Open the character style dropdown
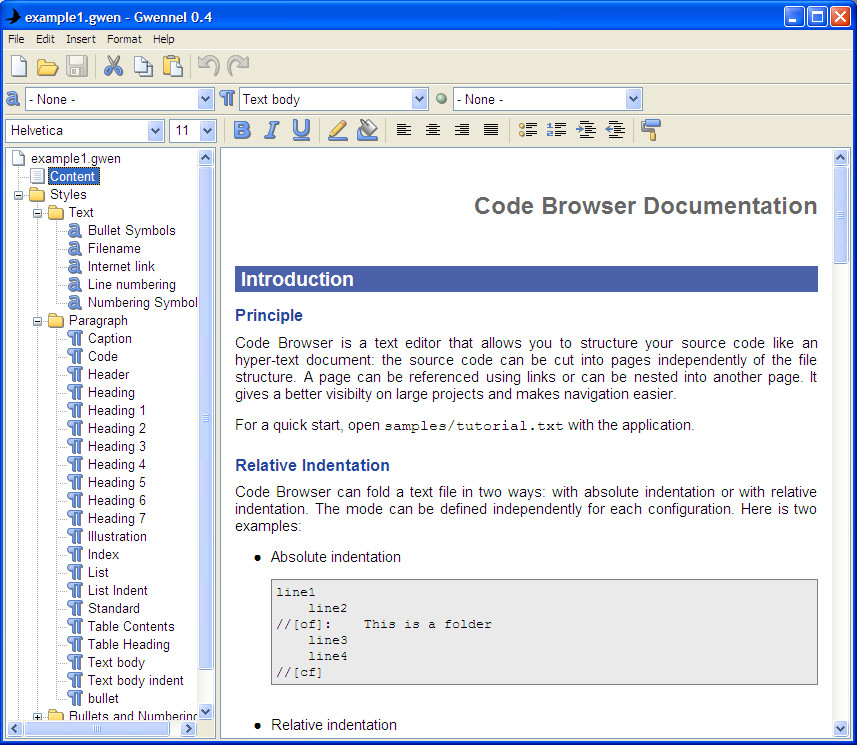The image size is (858, 745). (205, 100)
